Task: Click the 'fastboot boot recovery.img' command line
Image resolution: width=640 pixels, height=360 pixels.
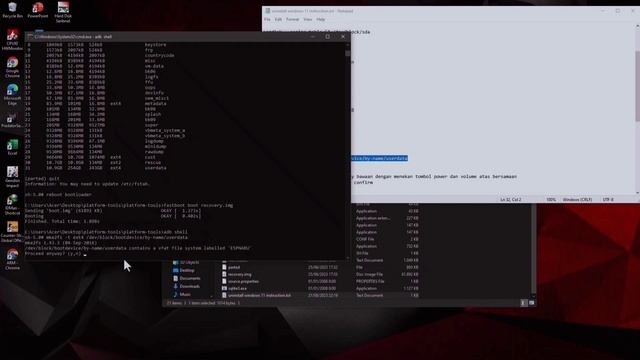Action: (129, 205)
